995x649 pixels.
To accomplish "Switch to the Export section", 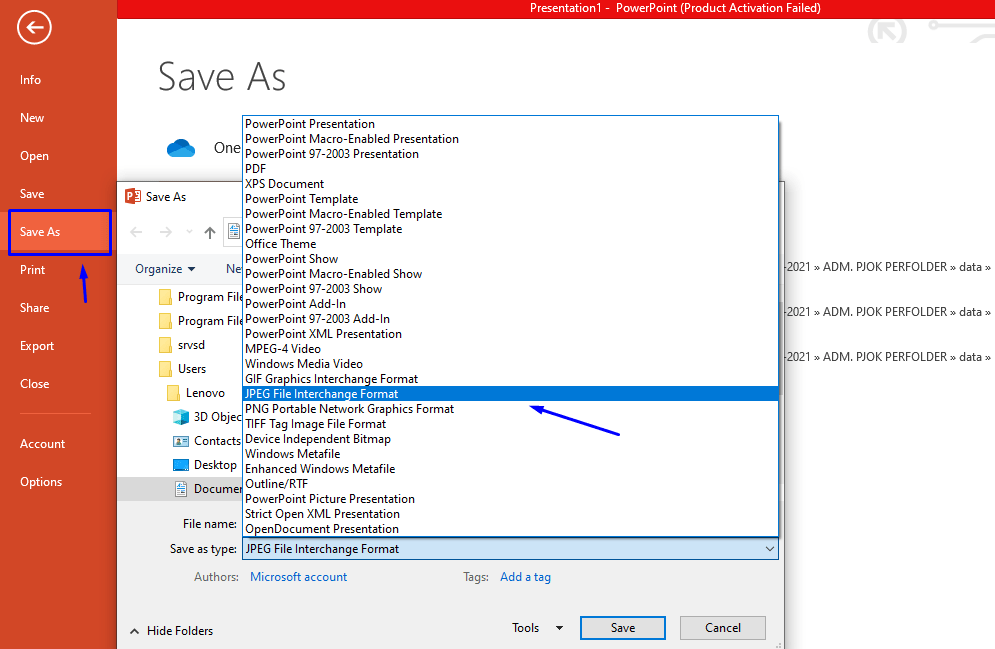I will [37, 345].
